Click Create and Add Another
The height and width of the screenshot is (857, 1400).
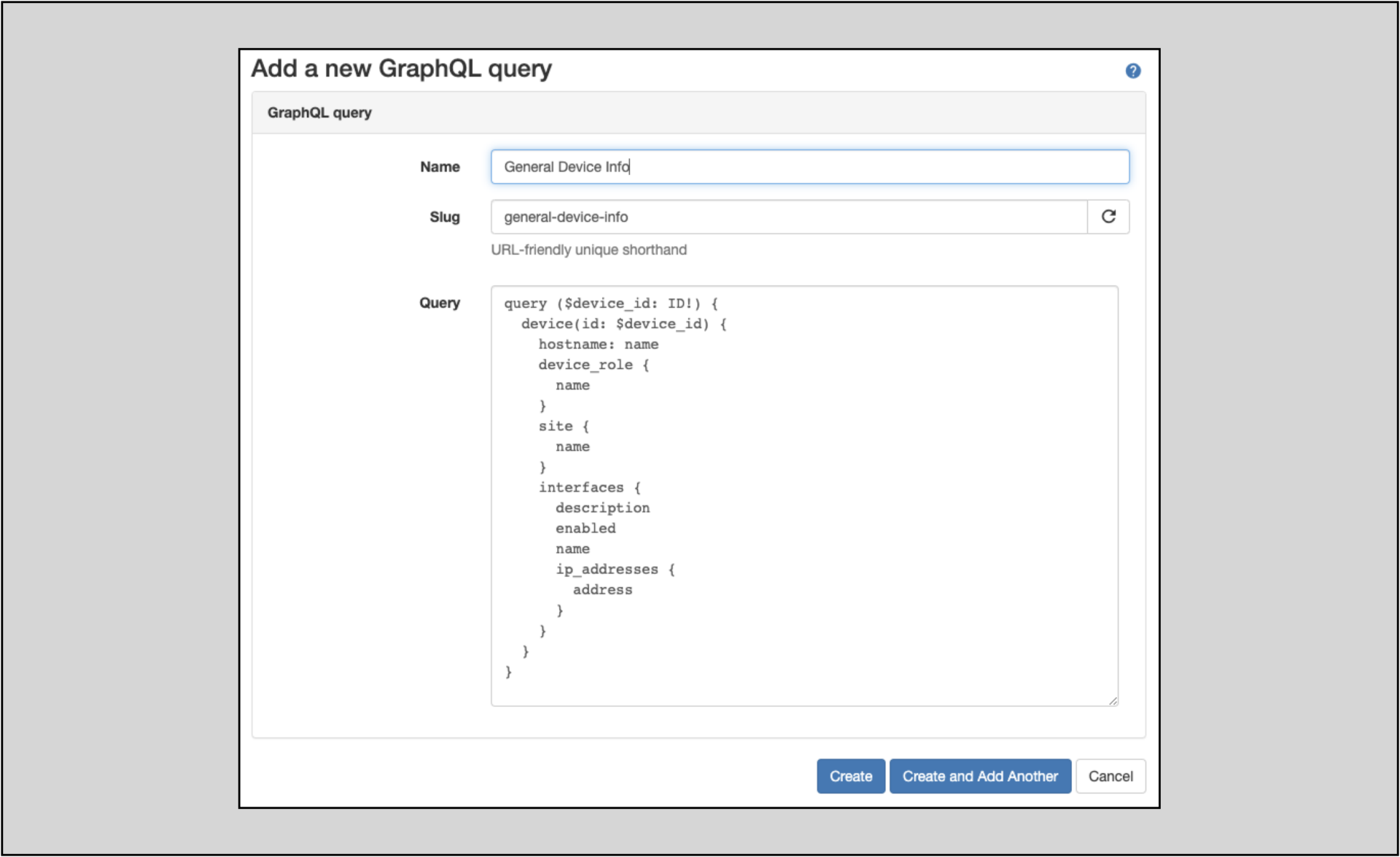coord(980,776)
